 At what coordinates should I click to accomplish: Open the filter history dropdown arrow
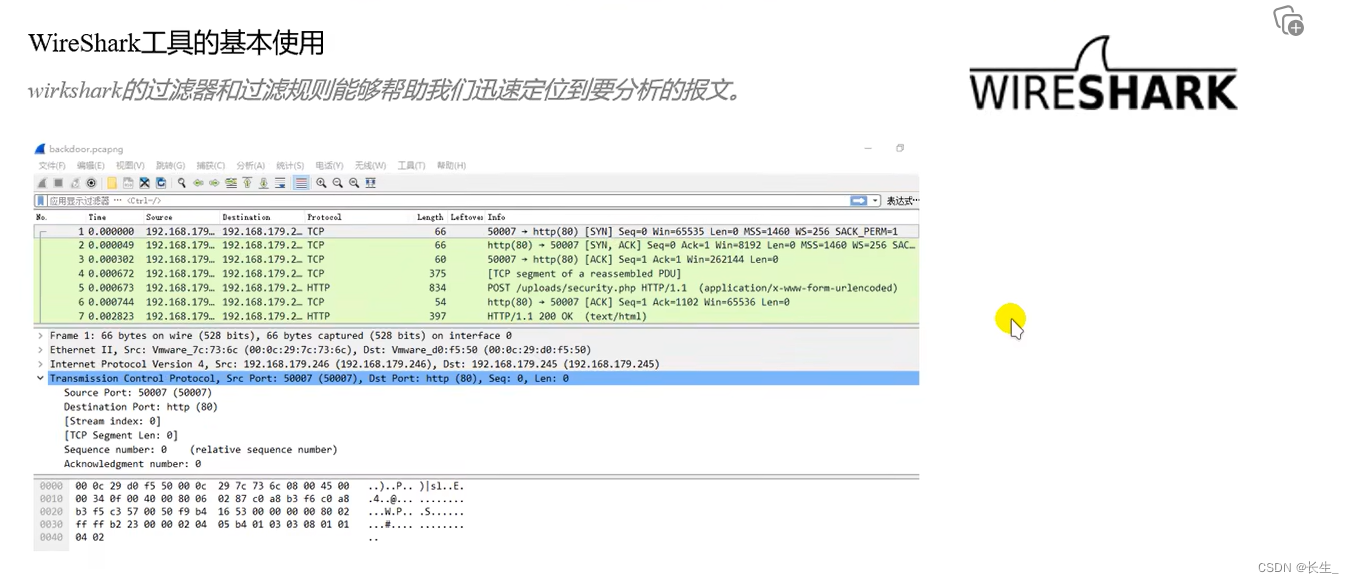[x=876, y=201]
